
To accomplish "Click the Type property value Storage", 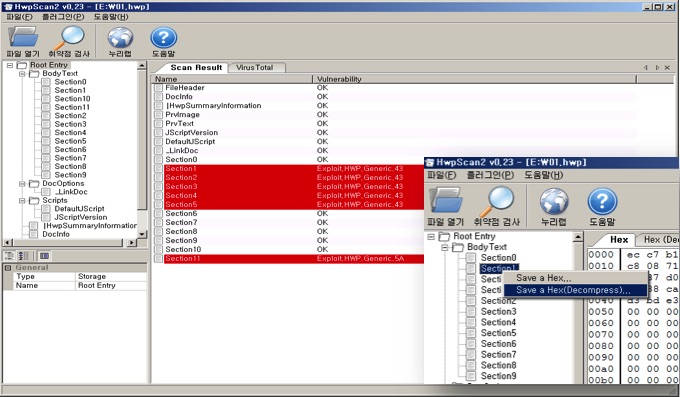I will [111, 276].
